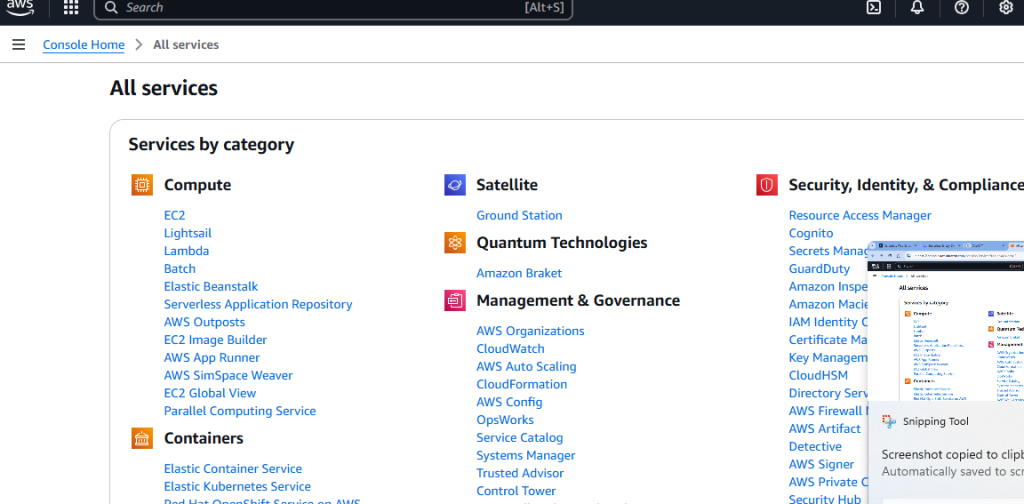This screenshot has height=504, width=1024.
Task: Open the services grid menu icon
Action: tap(71, 8)
